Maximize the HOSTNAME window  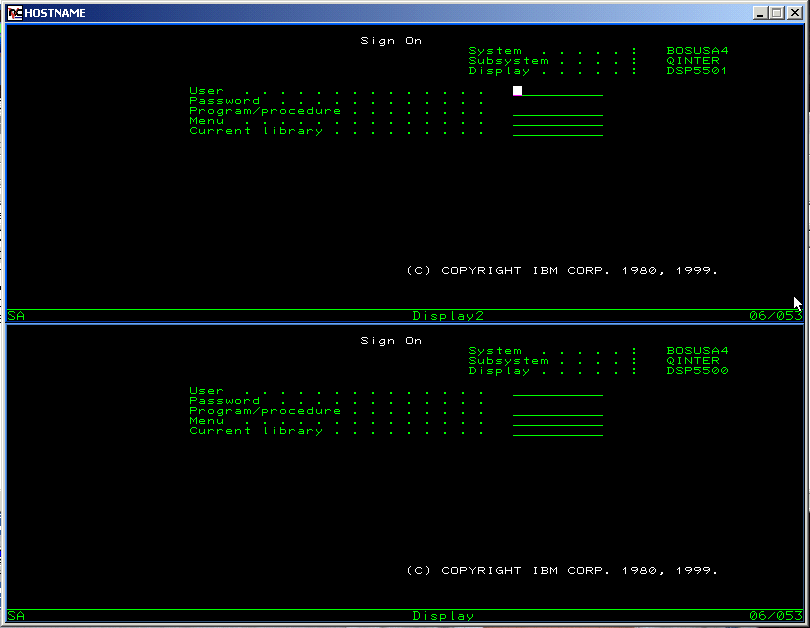click(777, 13)
